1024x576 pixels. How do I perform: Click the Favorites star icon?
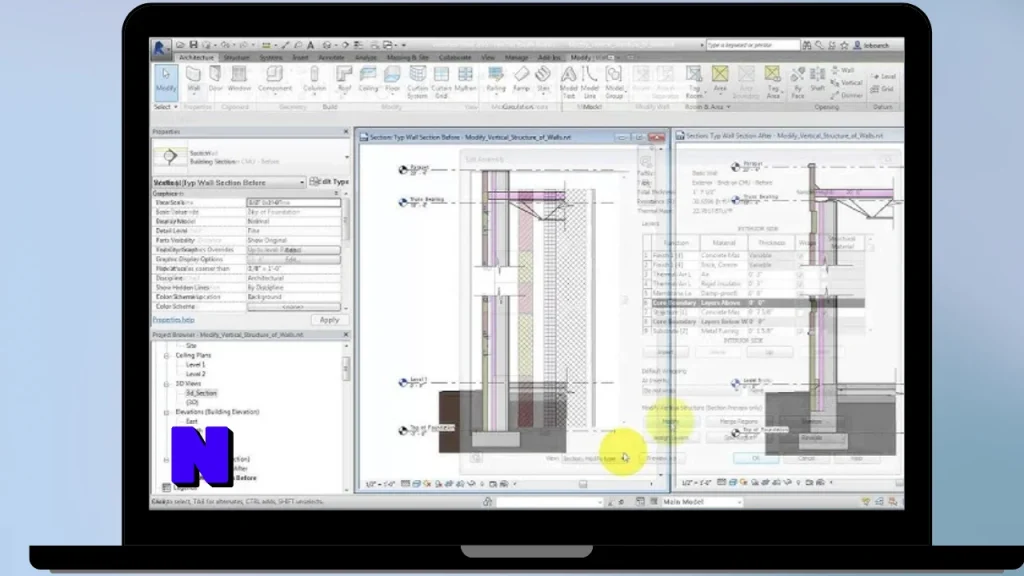[x=844, y=45]
